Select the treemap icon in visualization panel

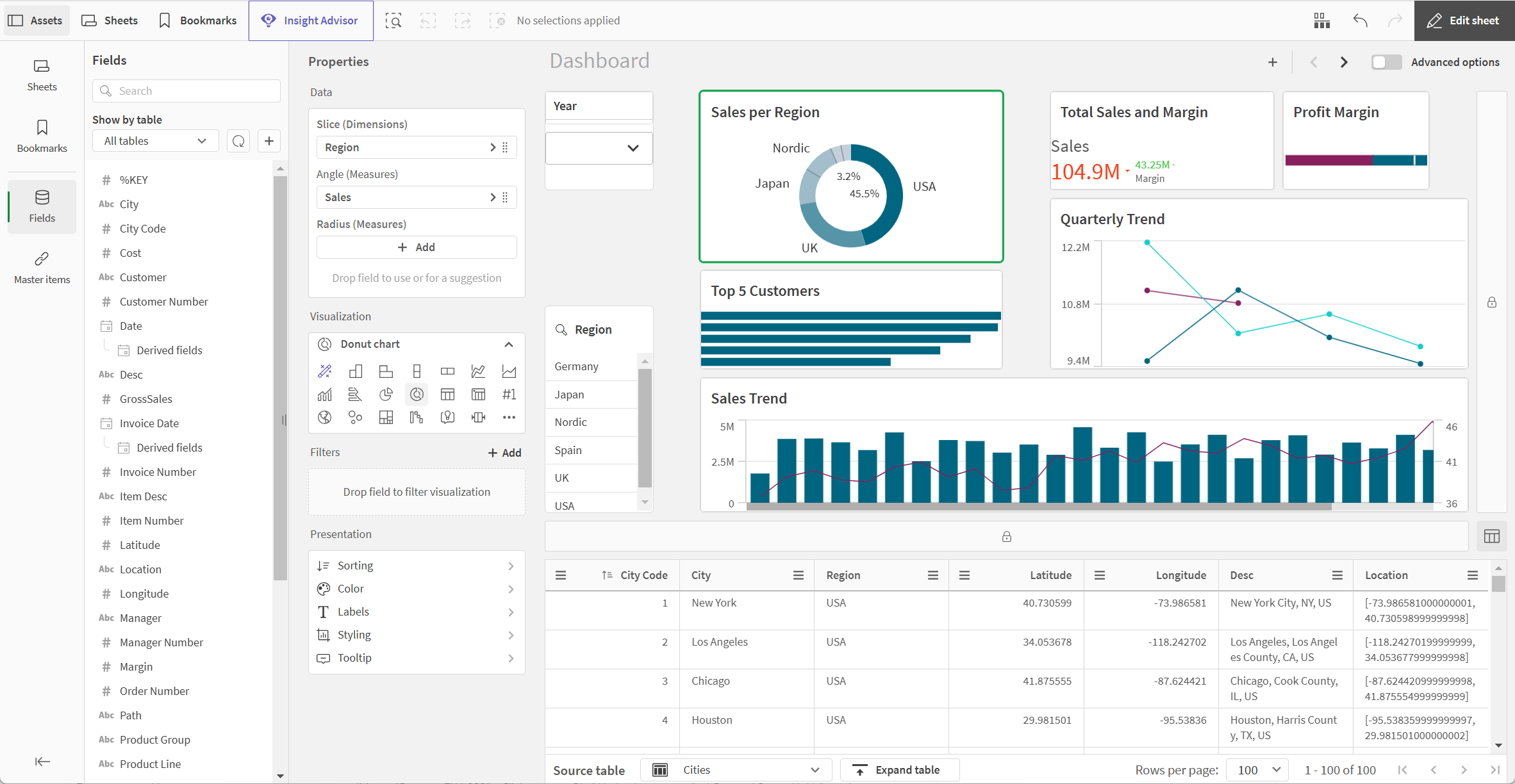[x=386, y=417]
